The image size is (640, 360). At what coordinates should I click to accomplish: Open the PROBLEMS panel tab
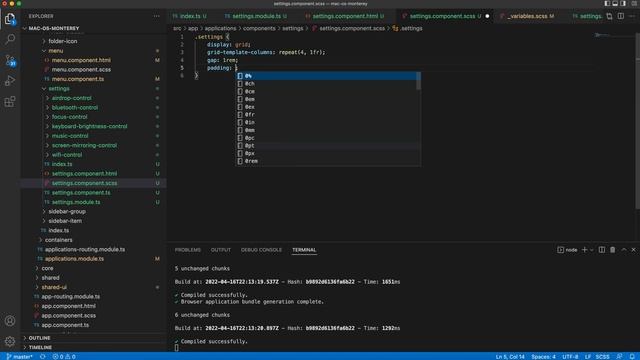[x=188, y=250]
